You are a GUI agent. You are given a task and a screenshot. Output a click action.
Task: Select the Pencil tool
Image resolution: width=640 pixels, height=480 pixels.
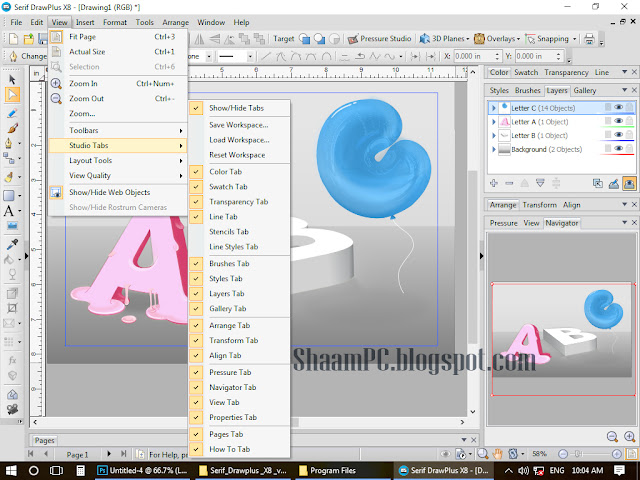pos(12,113)
